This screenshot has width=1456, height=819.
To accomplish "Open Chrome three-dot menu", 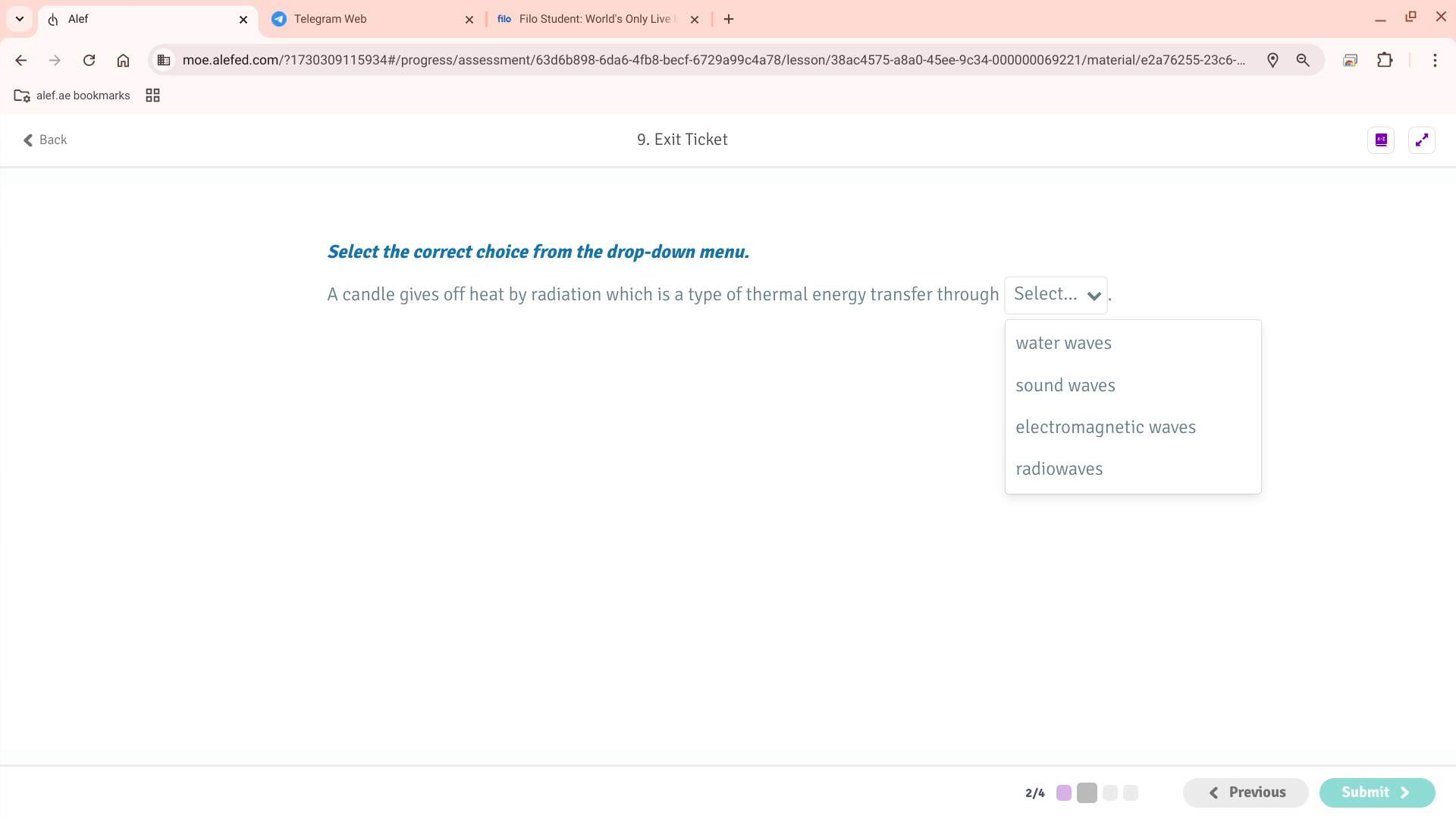I will 1435,60.
